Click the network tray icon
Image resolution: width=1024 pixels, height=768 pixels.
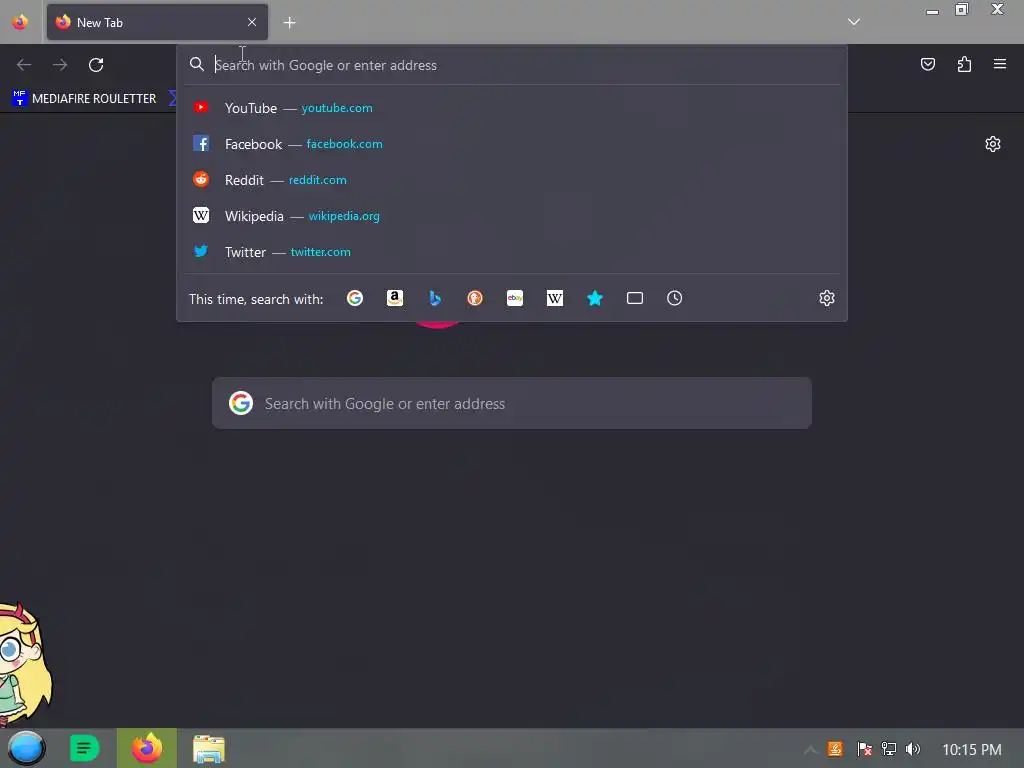[889, 749]
